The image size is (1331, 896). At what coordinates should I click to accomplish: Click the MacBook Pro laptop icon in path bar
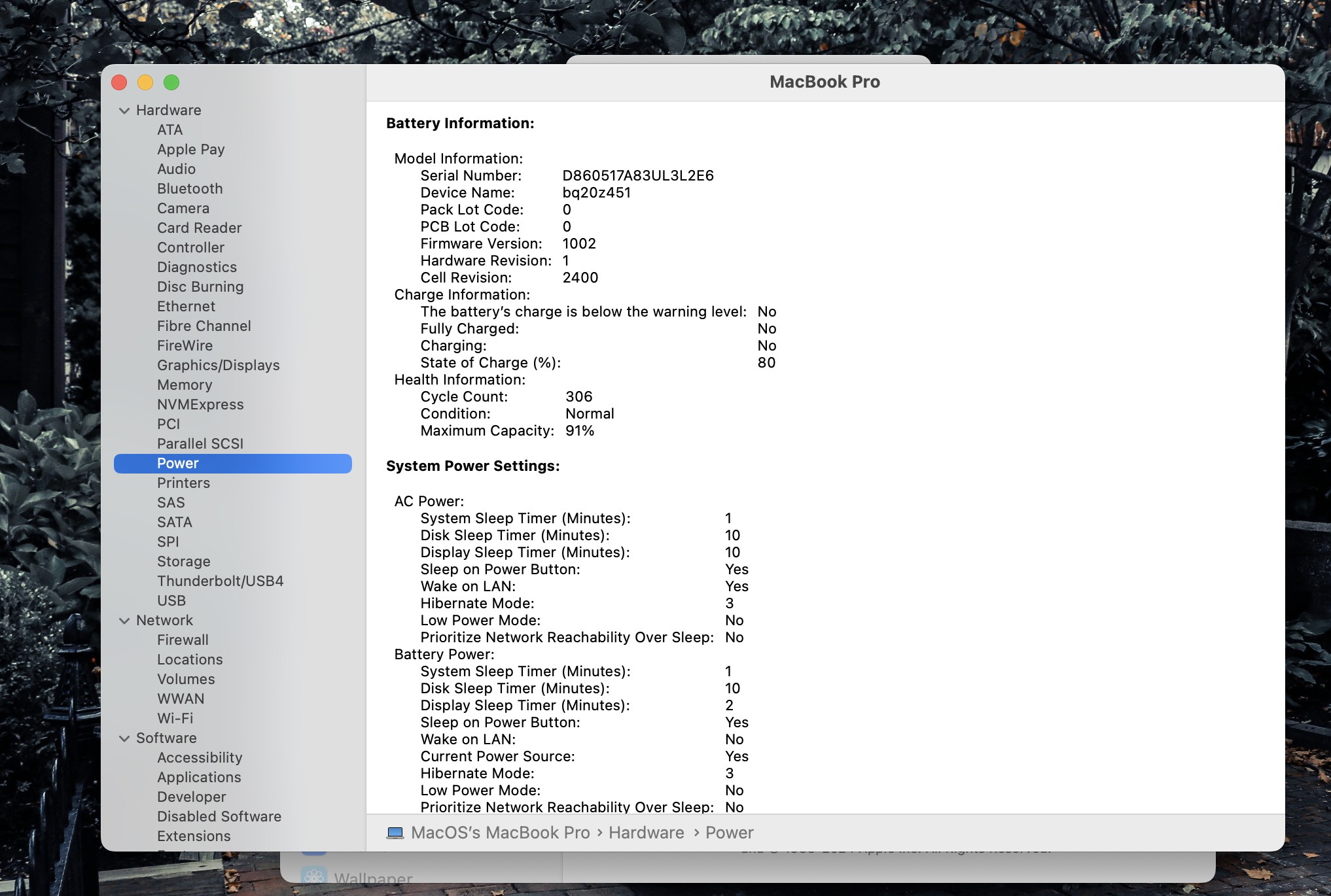pyautogui.click(x=395, y=833)
